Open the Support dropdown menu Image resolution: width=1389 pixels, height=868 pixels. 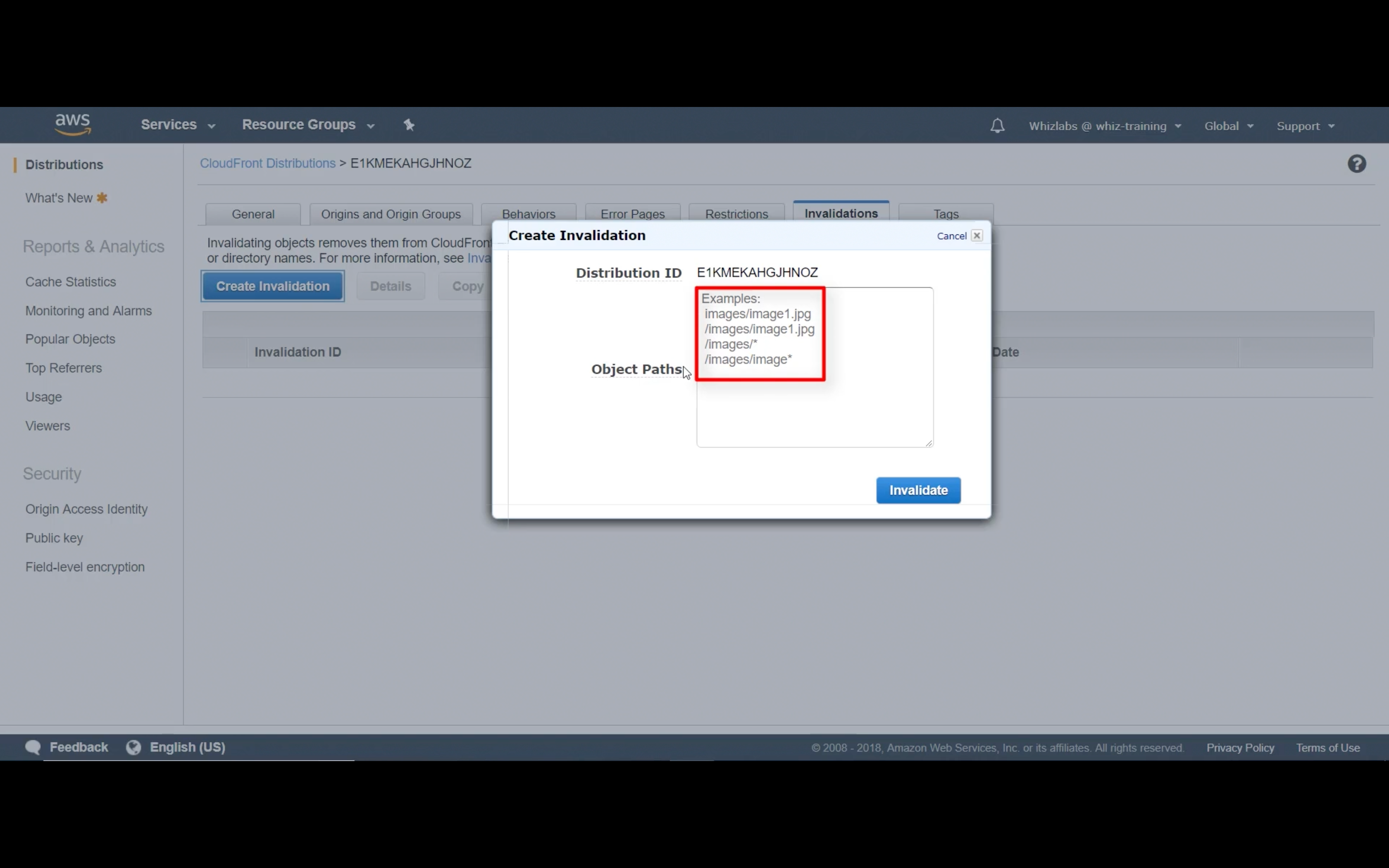[1305, 126]
